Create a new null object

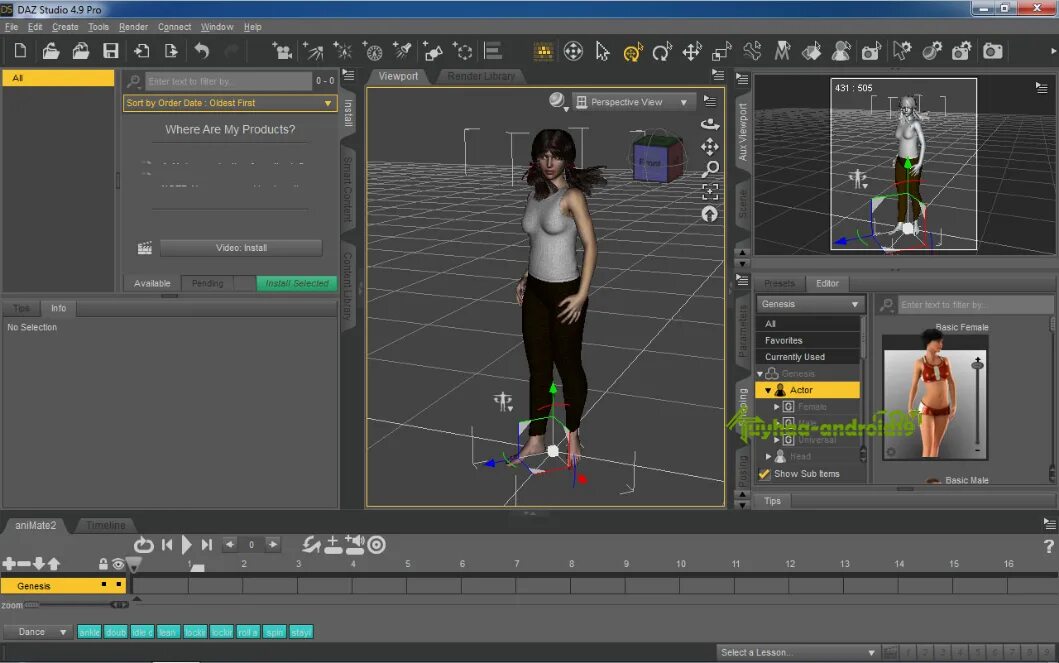(x=463, y=51)
